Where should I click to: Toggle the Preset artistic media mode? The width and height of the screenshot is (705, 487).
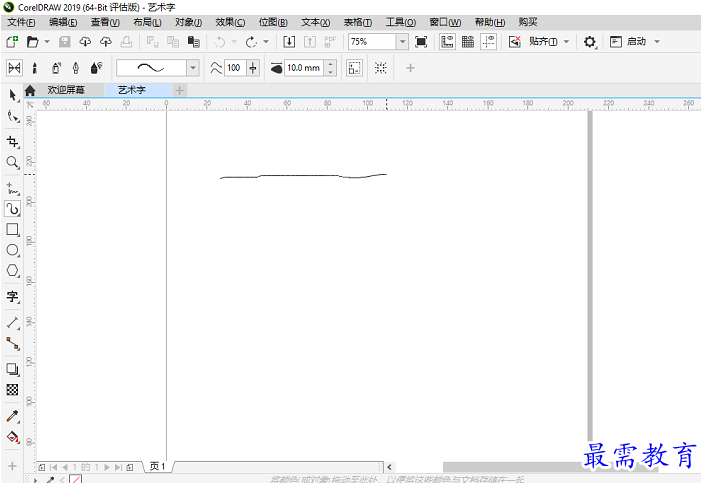coord(14,68)
